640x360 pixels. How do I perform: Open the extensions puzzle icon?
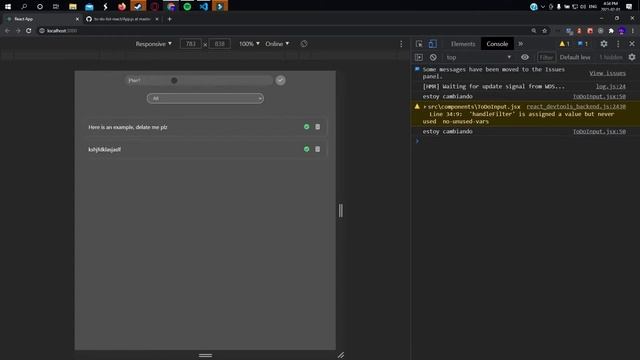coord(611,31)
